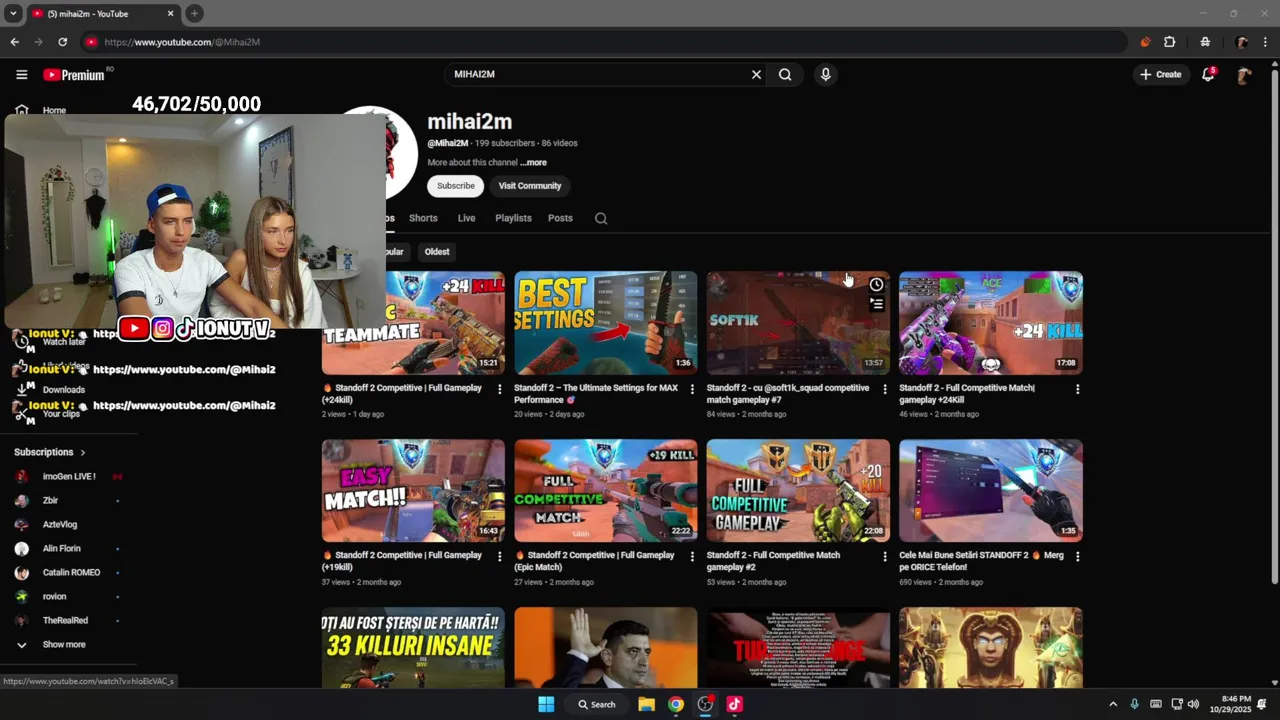1280x720 pixels.
Task: Sort videos by Oldest
Action: tap(437, 252)
